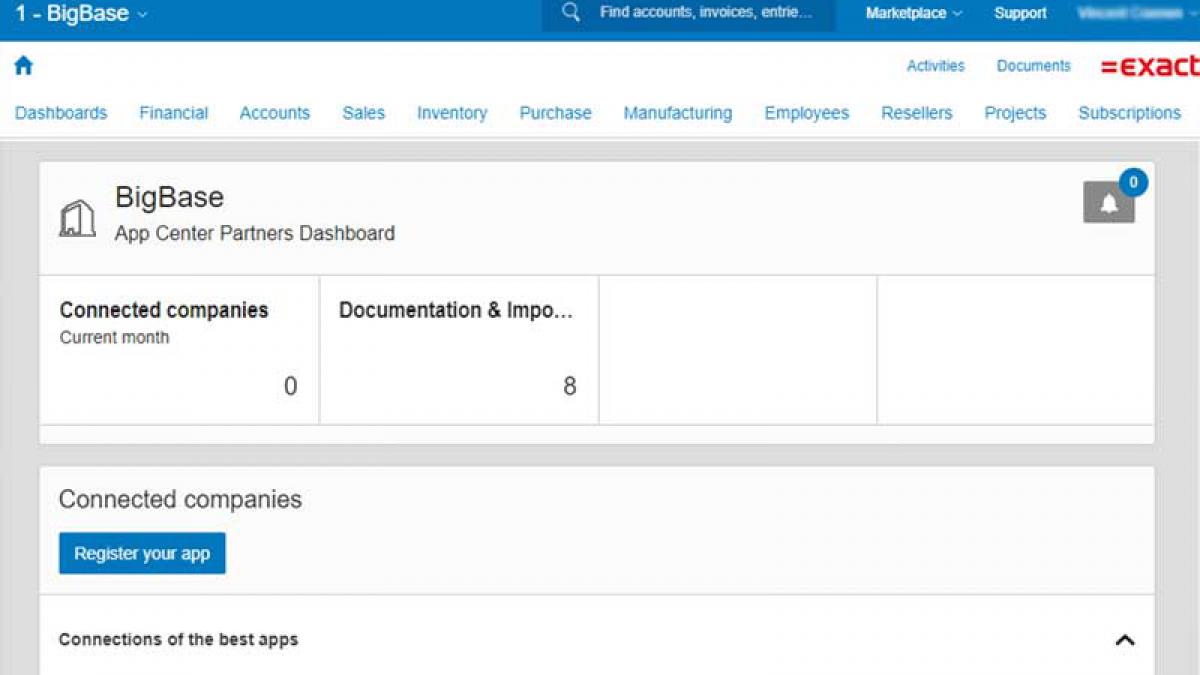Open the Manufacturing menu
This screenshot has height=675, width=1200.
click(x=678, y=113)
